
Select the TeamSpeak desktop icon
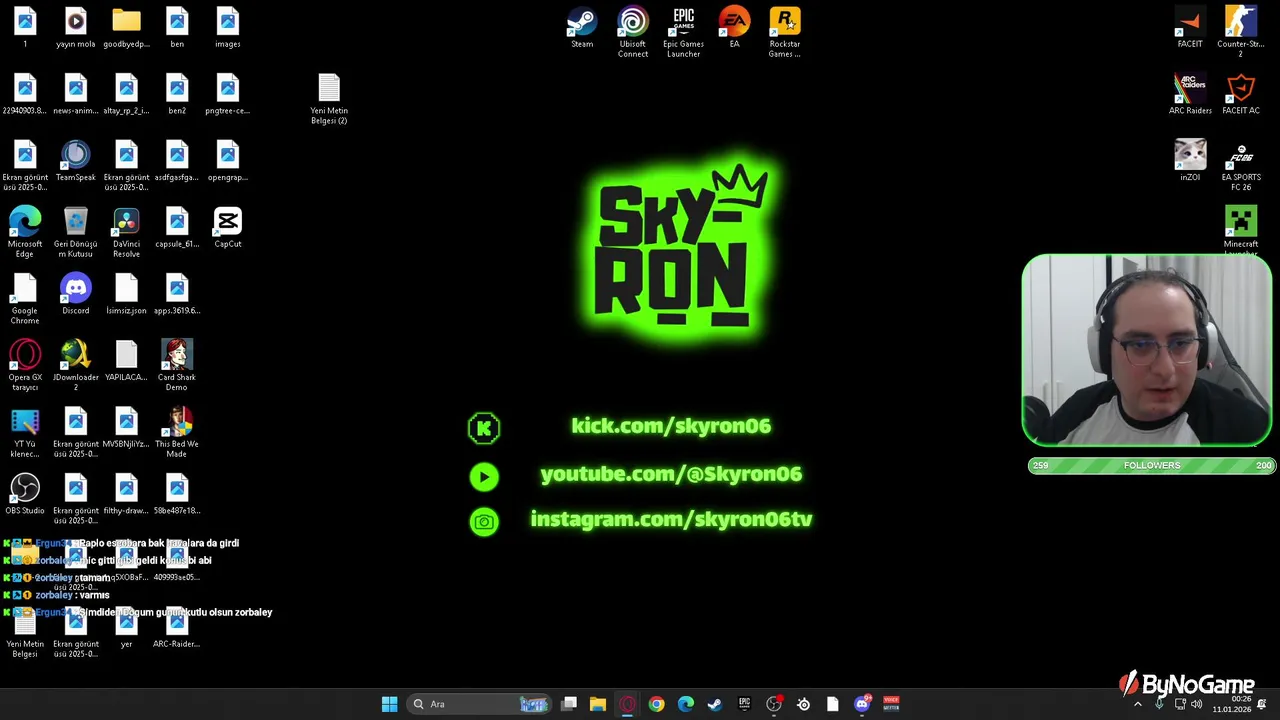tap(76, 161)
